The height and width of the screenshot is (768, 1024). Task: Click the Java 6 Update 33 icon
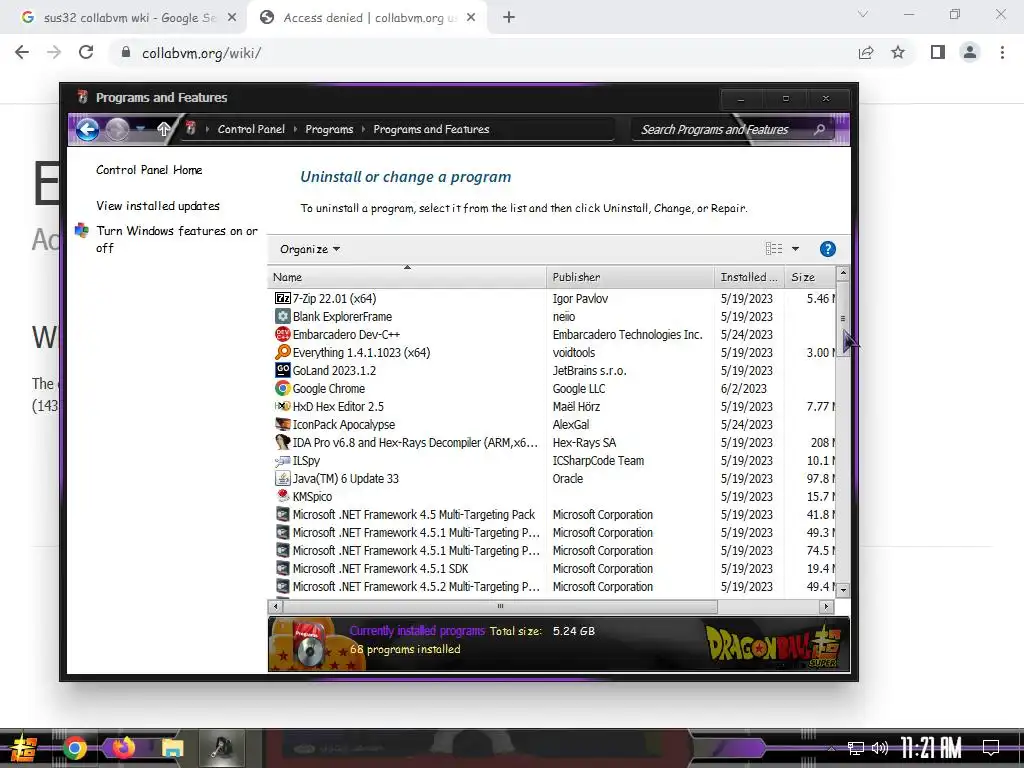282,479
